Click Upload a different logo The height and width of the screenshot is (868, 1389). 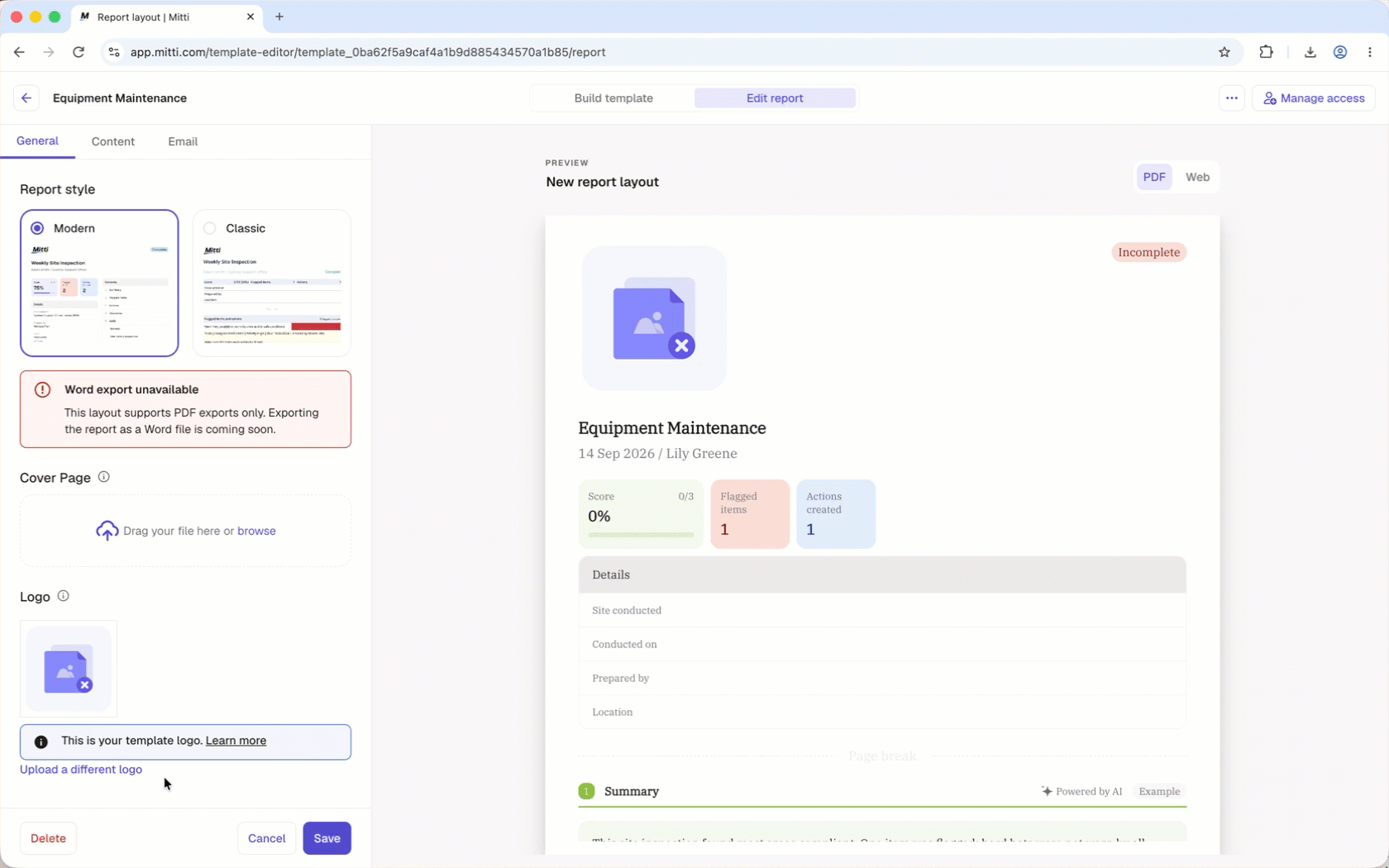coord(81,770)
